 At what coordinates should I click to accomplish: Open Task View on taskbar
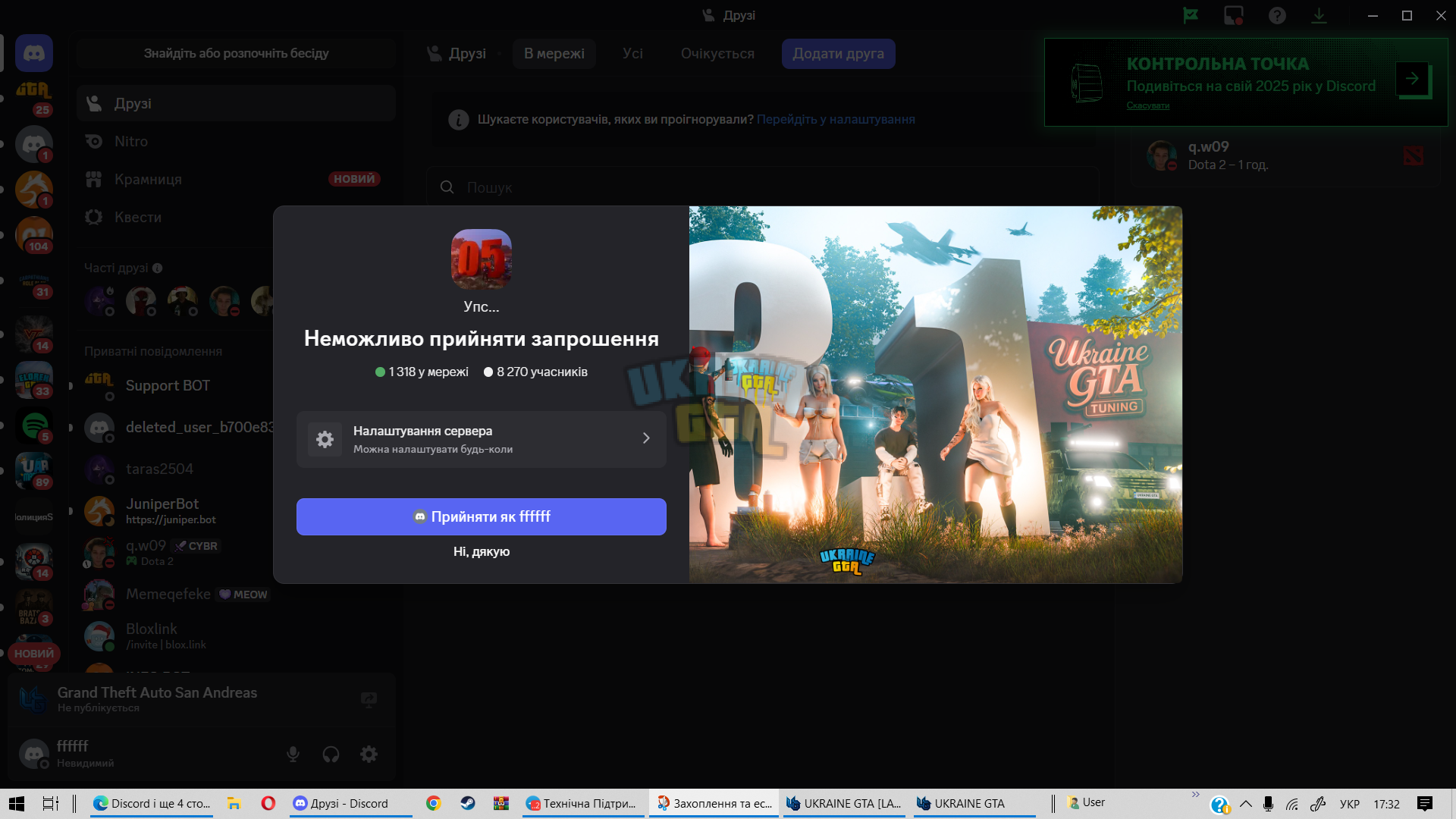pos(50,803)
